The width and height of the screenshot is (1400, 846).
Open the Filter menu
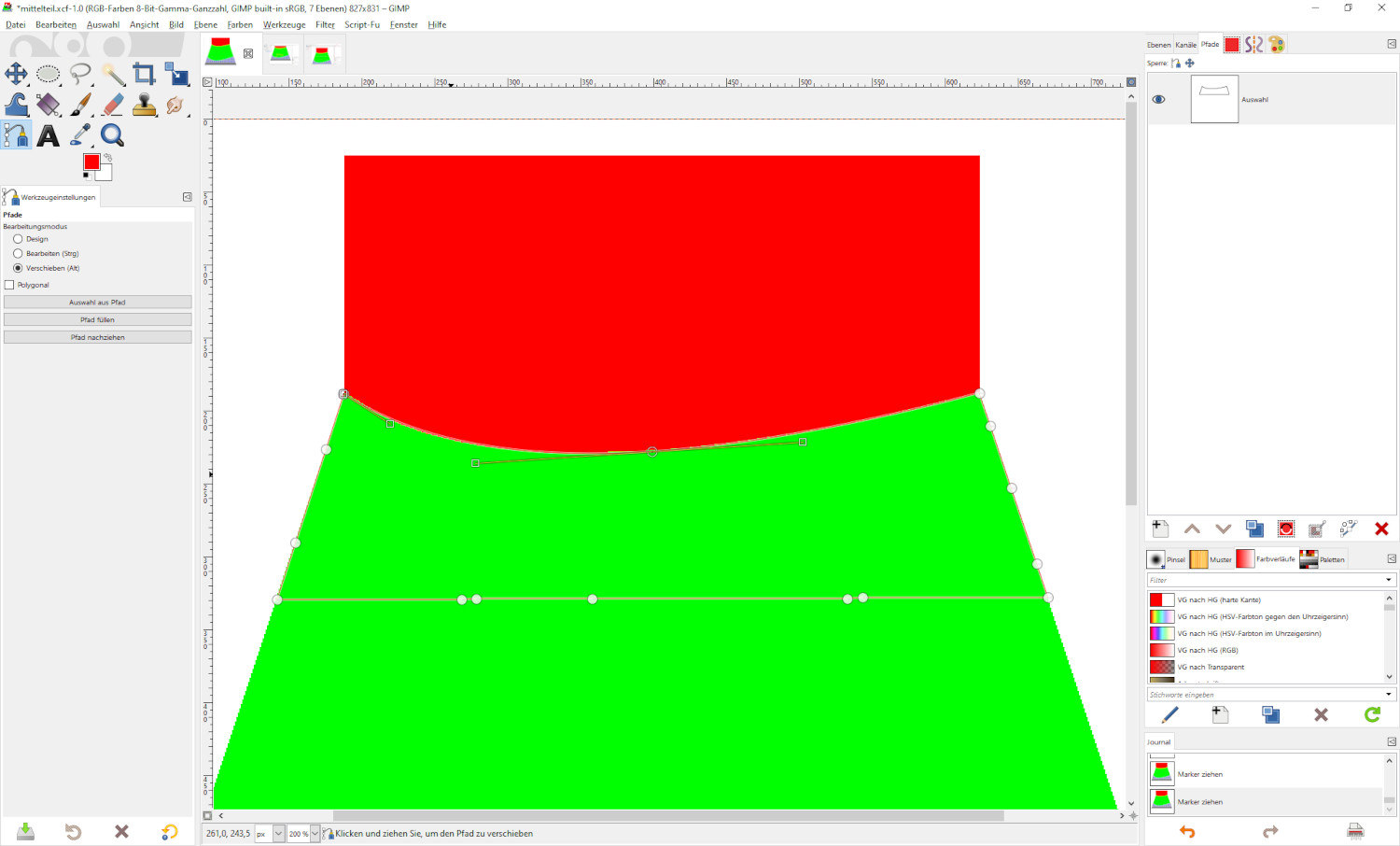[x=325, y=25]
